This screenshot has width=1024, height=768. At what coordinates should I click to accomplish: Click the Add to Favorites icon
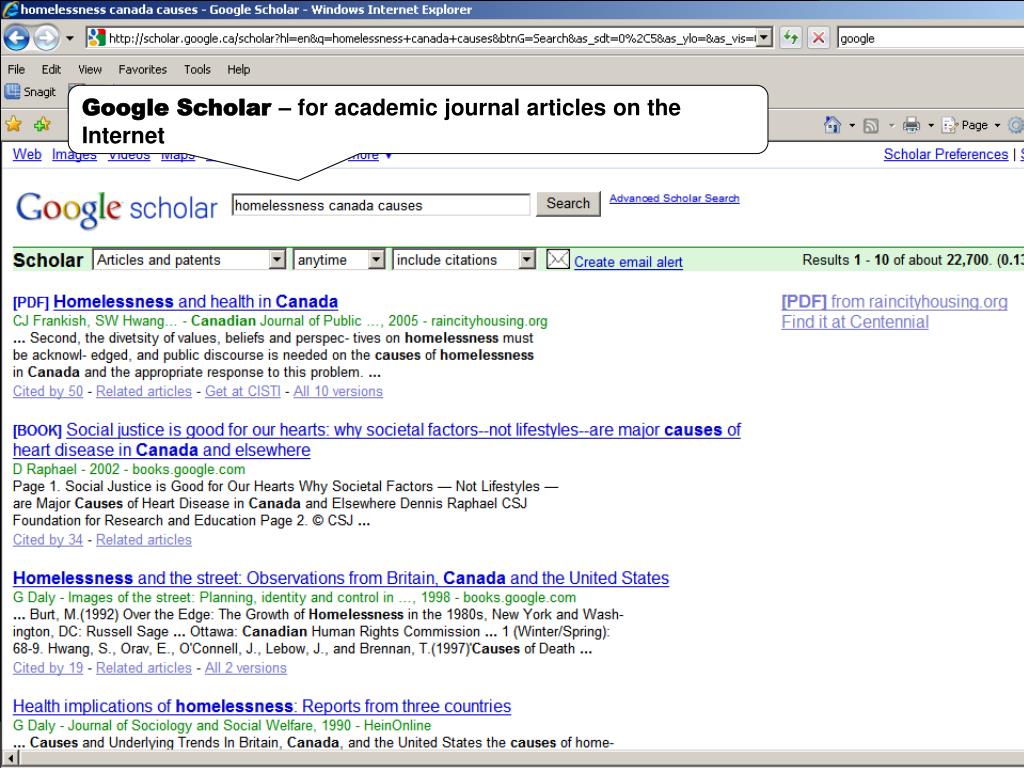coord(42,124)
